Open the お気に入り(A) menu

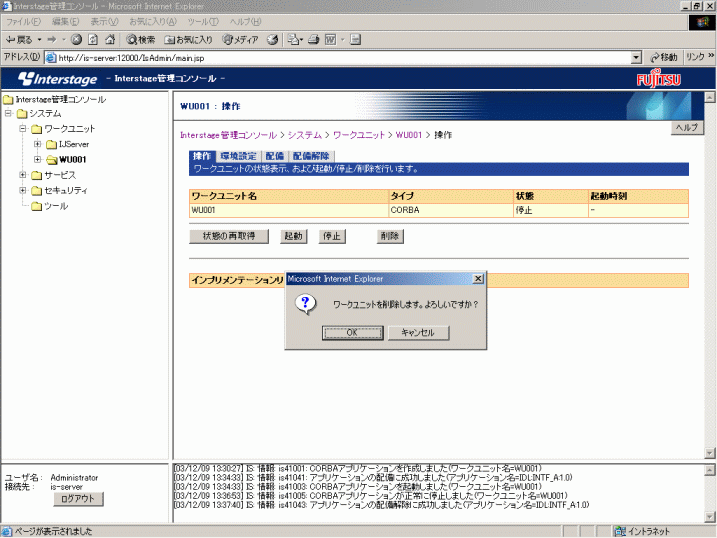coord(153,21)
